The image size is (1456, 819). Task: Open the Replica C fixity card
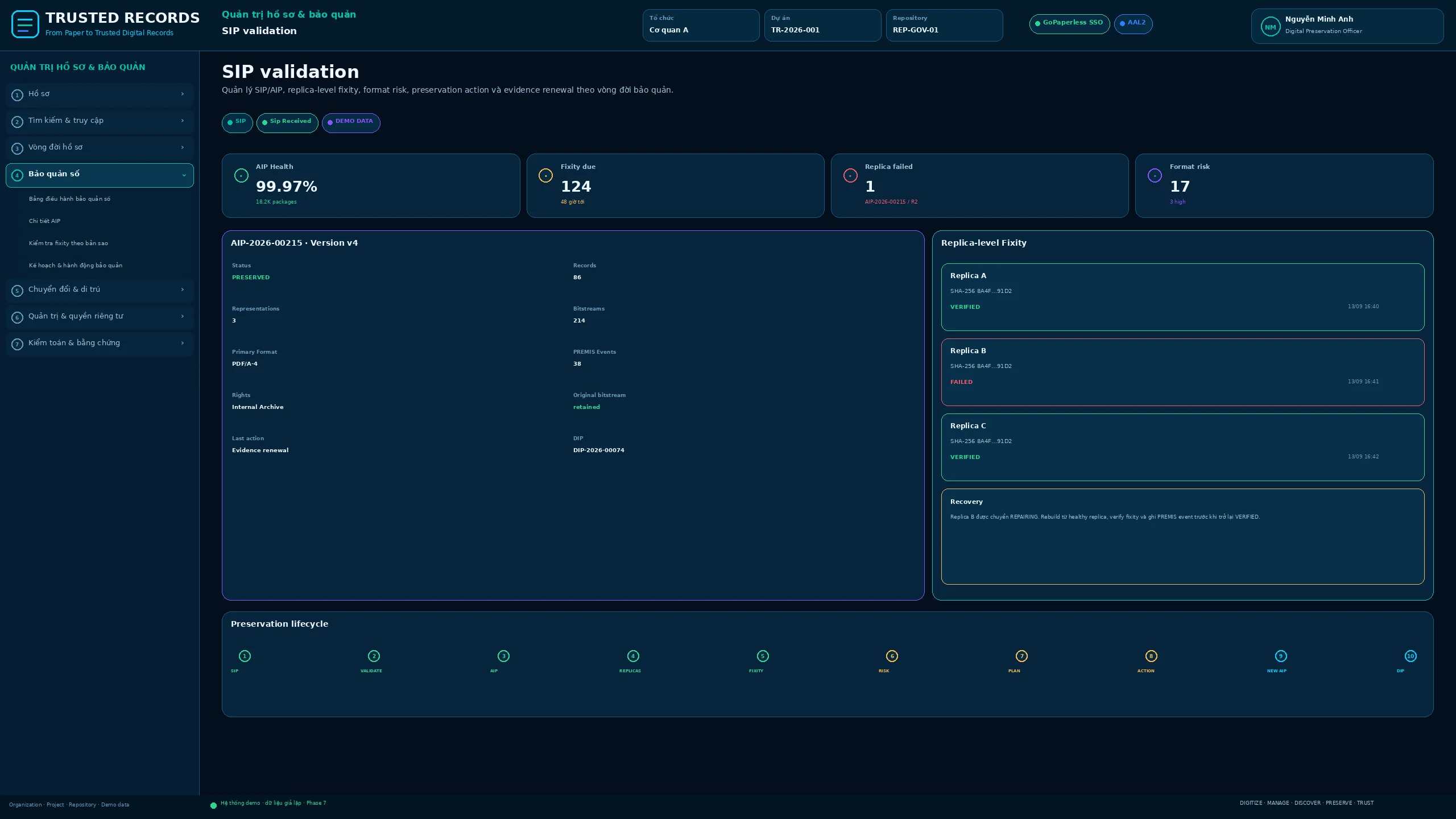(x=1182, y=447)
